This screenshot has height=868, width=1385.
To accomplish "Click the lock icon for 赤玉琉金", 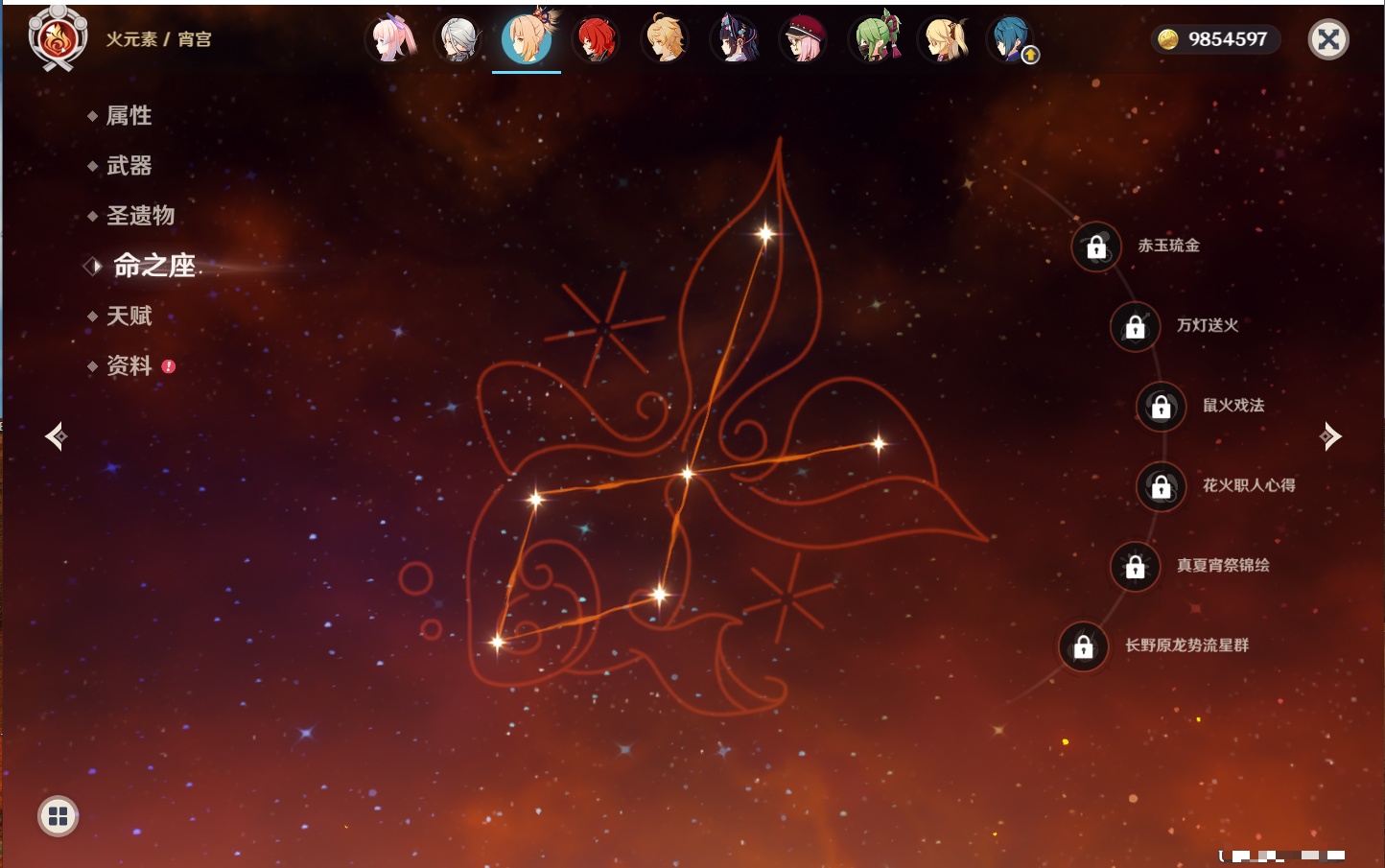I will [x=1096, y=247].
